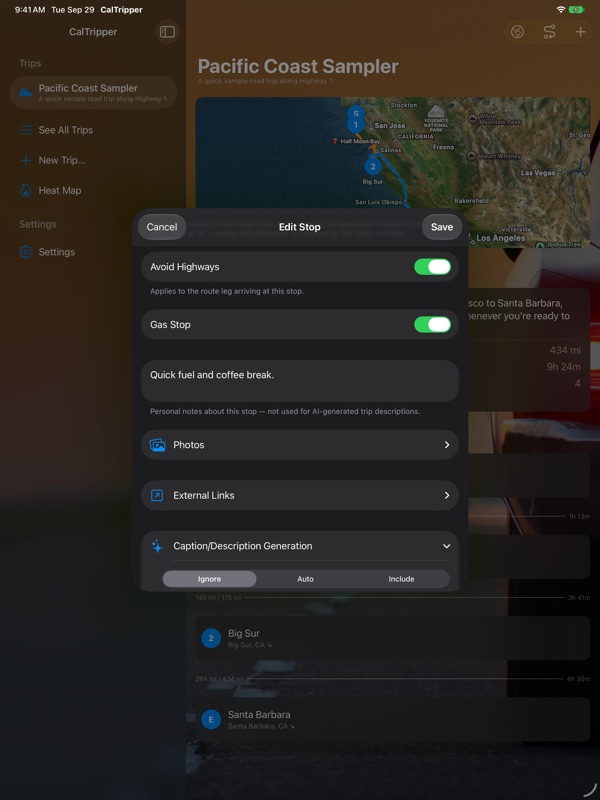Turn off Gas Stop switch
Image resolution: width=600 pixels, height=800 pixels.
pyautogui.click(x=433, y=324)
